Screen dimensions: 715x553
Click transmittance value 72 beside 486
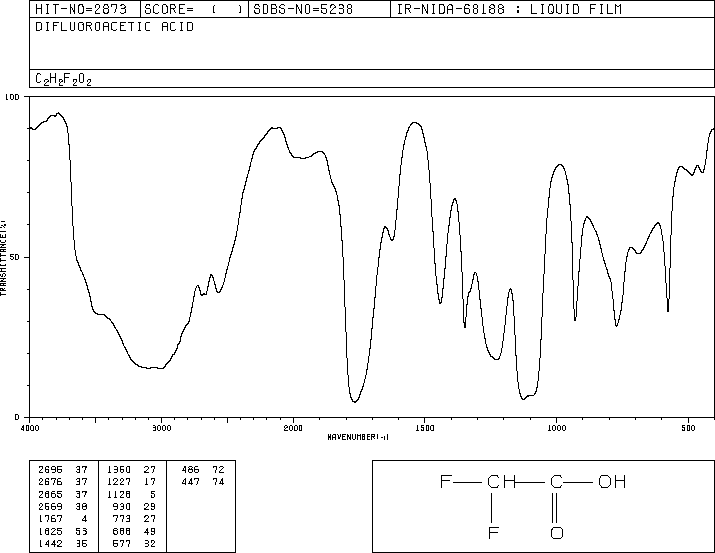coord(218,469)
